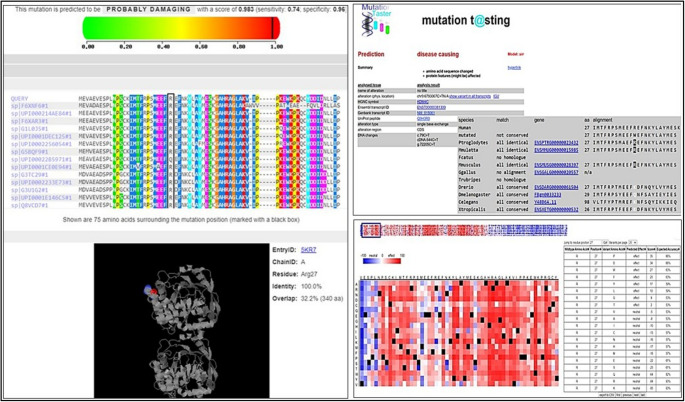Click the highlighted Arg27 residue on structure
Image resolution: width=685 pixels, height=402 pixels.
[x=149, y=291]
